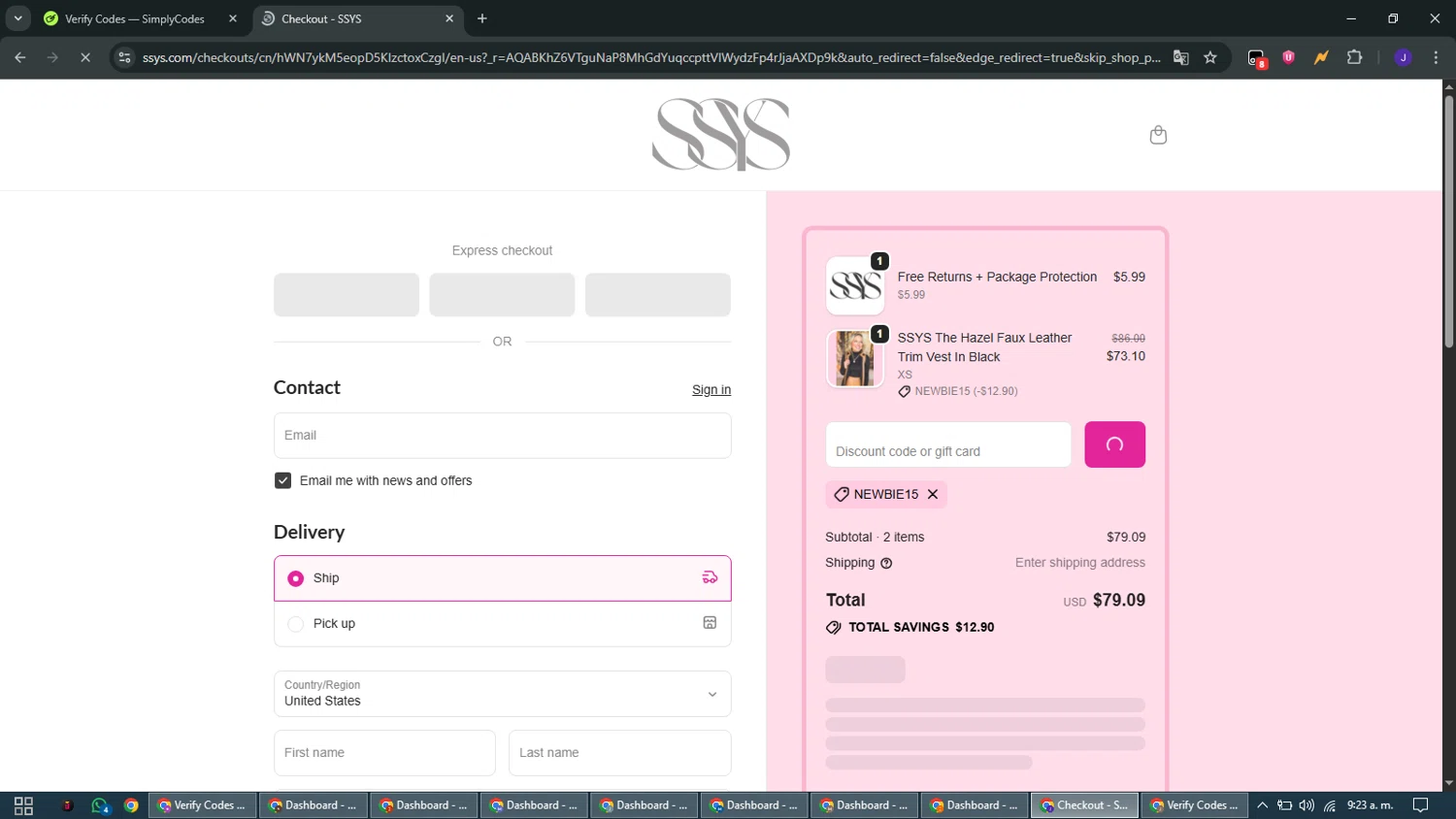Click TOTAL SAVINGS $12.90 text
Image resolution: width=1456 pixels, height=819 pixels.
point(921,628)
